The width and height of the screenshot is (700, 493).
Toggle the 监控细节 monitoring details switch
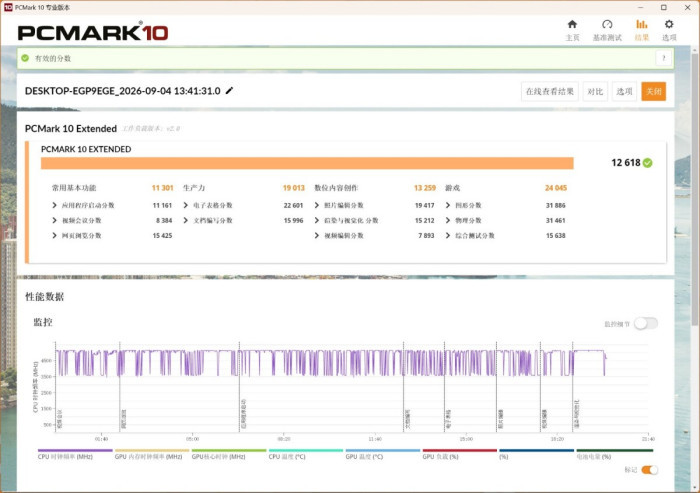tap(646, 323)
